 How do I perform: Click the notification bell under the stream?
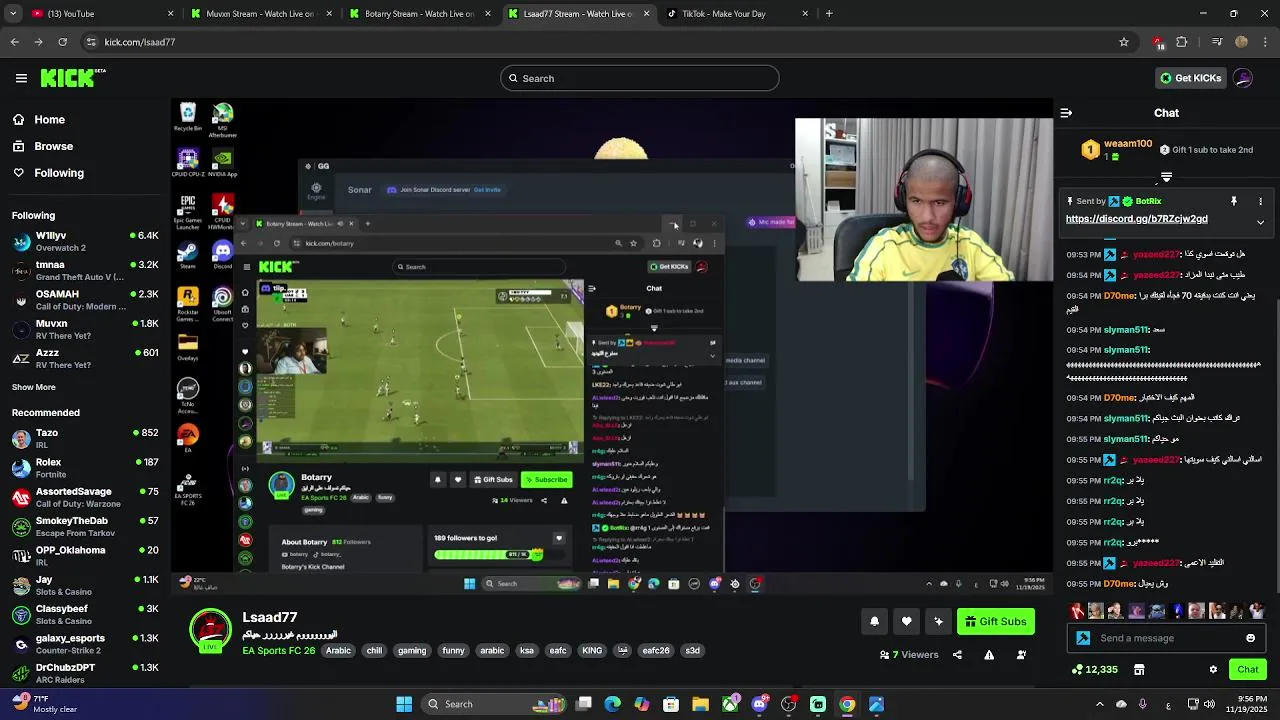pos(874,621)
